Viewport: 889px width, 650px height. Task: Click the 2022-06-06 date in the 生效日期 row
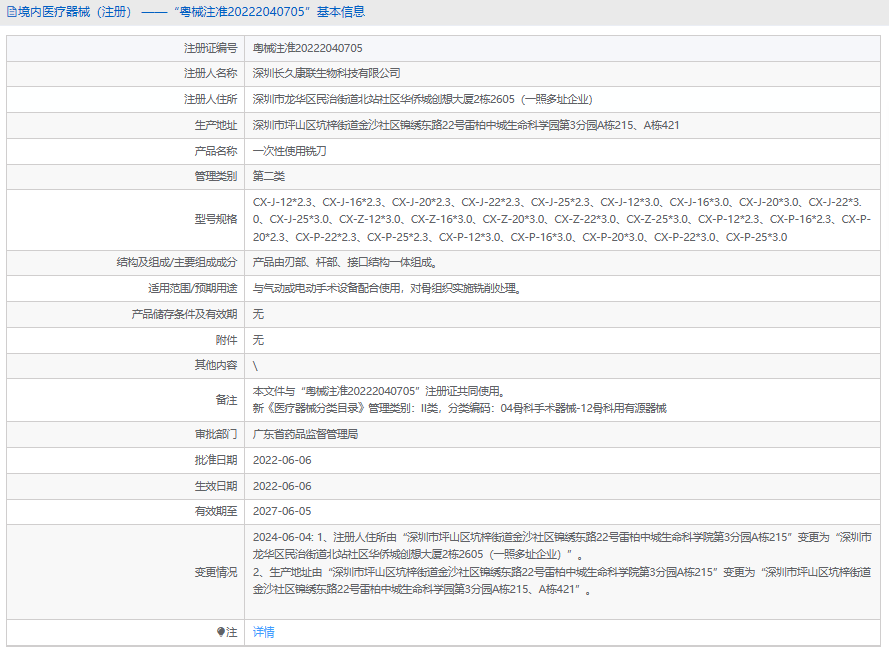(x=282, y=486)
